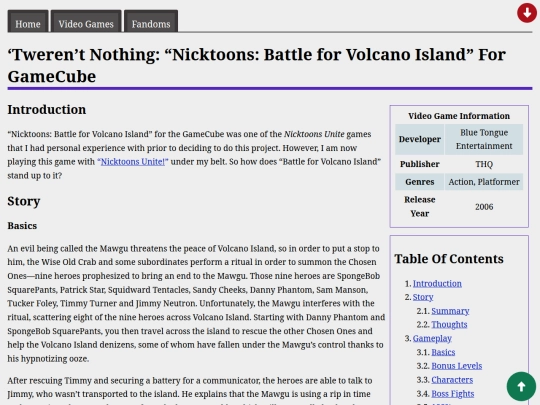The width and height of the screenshot is (540, 405).
Task: Click the "Developer" row label
Action: (420, 139)
